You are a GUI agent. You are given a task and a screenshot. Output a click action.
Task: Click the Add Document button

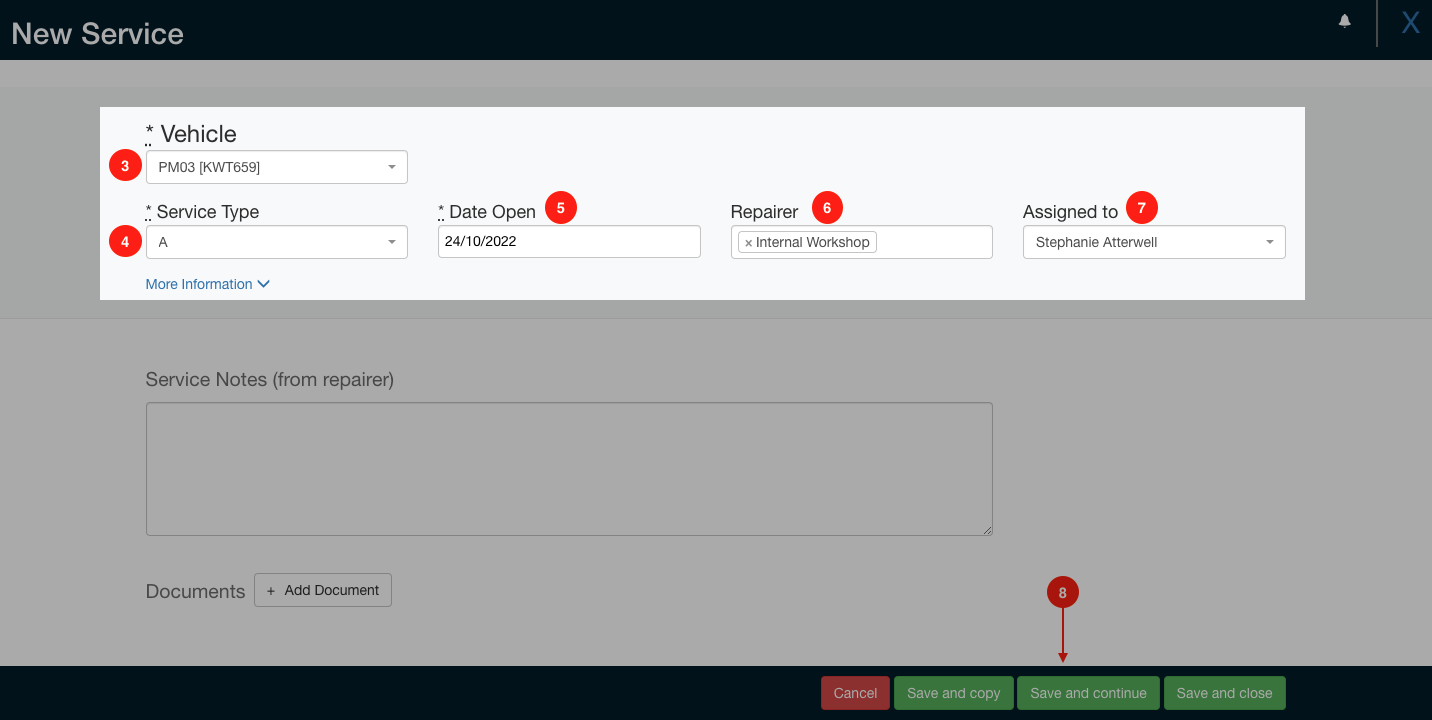coord(323,590)
